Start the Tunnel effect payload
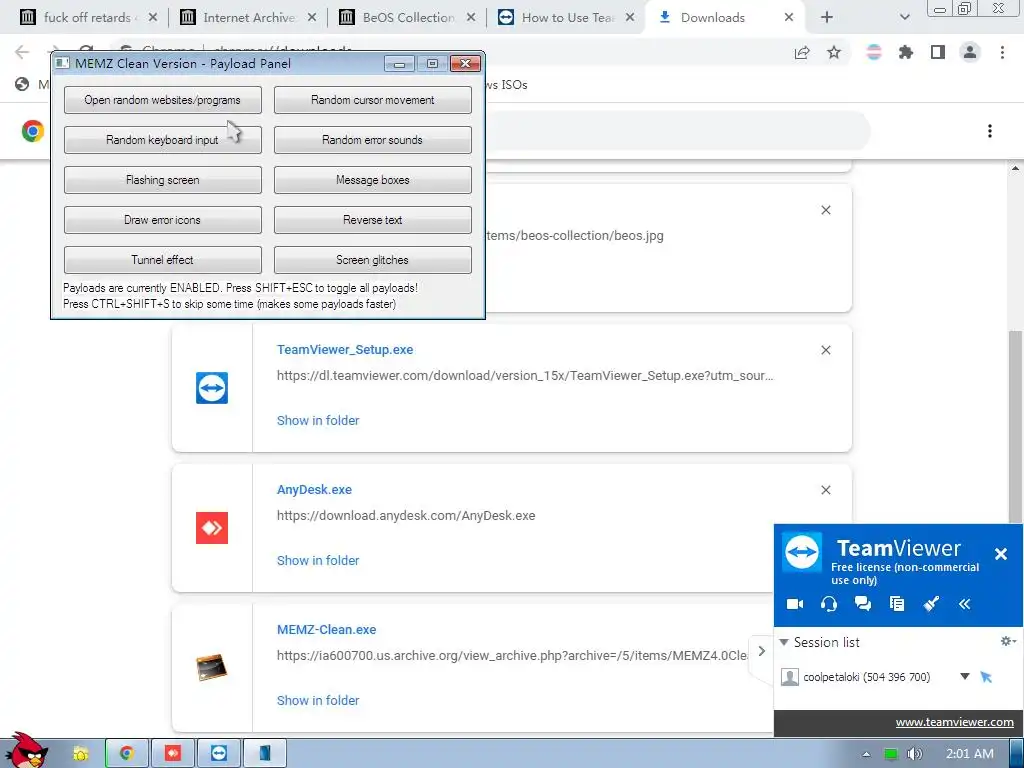The image size is (1024, 768). point(163,260)
